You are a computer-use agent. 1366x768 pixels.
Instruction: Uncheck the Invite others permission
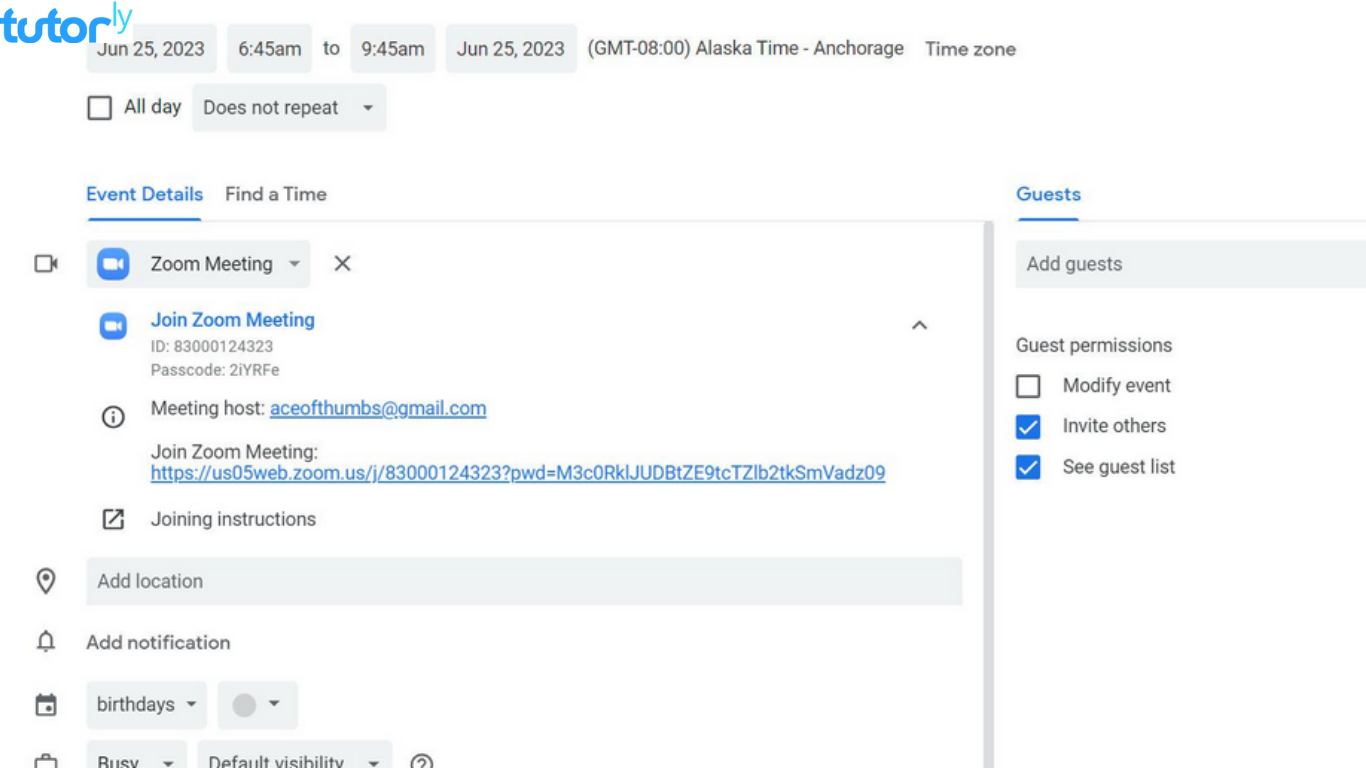(1028, 426)
